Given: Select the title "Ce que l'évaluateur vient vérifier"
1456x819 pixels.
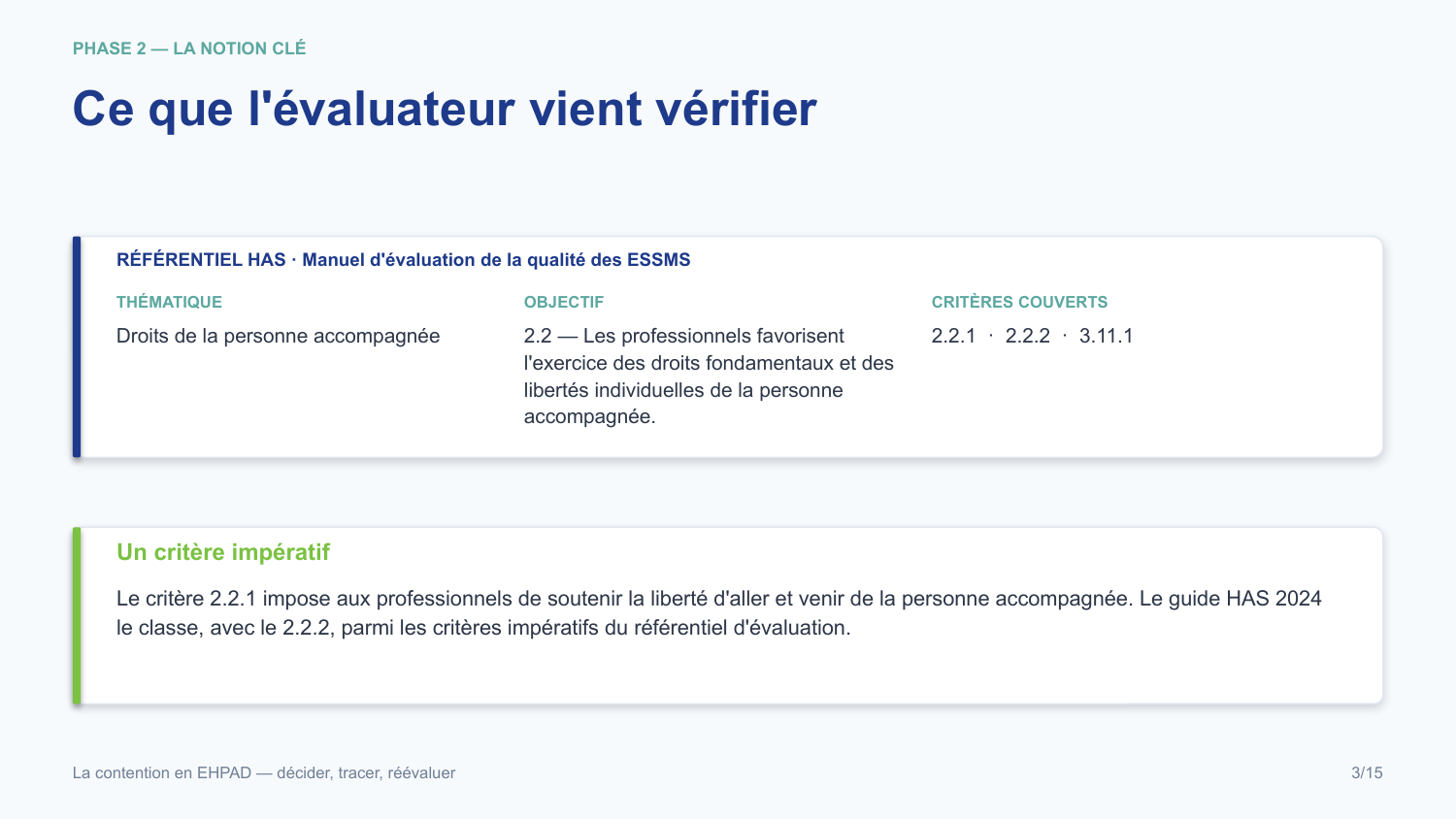Looking at the screenshot, I should point(445,109).
